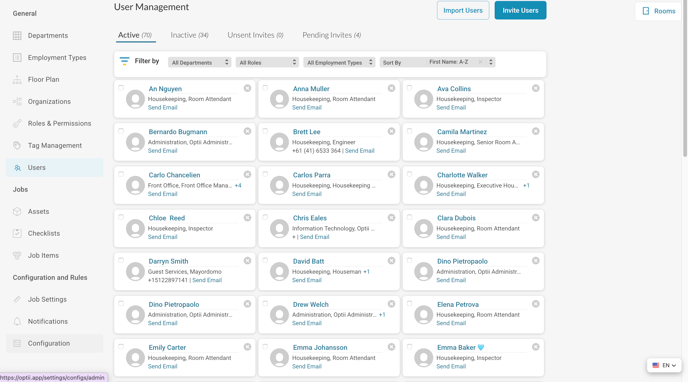The height and width of the screenshot is (382, 688).
Task: Open the All Employment Types dropdown
Action: tap(339, 62)
